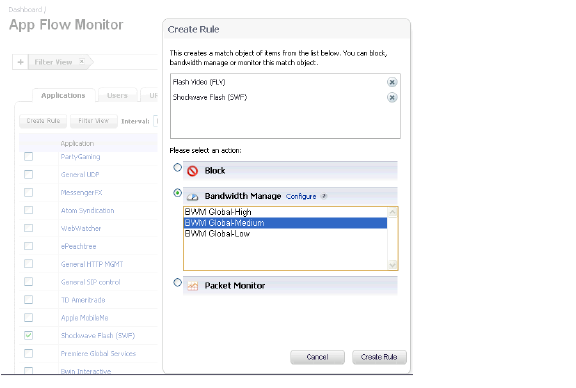Click the red Block prohibition icon
576x388 pixels.
tap(192, 171)
